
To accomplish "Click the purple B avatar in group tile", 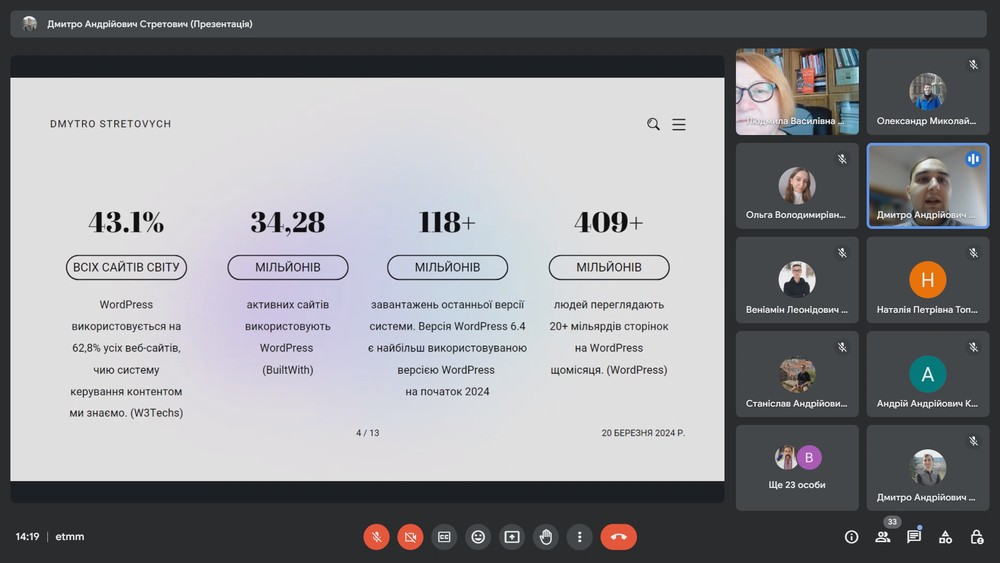I will pyautogui.click(x=809, y=457).
